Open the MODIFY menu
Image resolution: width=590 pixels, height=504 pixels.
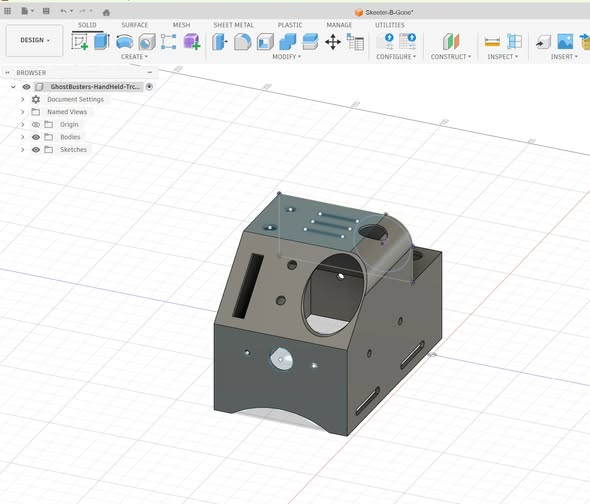click(x=286, y=56)
